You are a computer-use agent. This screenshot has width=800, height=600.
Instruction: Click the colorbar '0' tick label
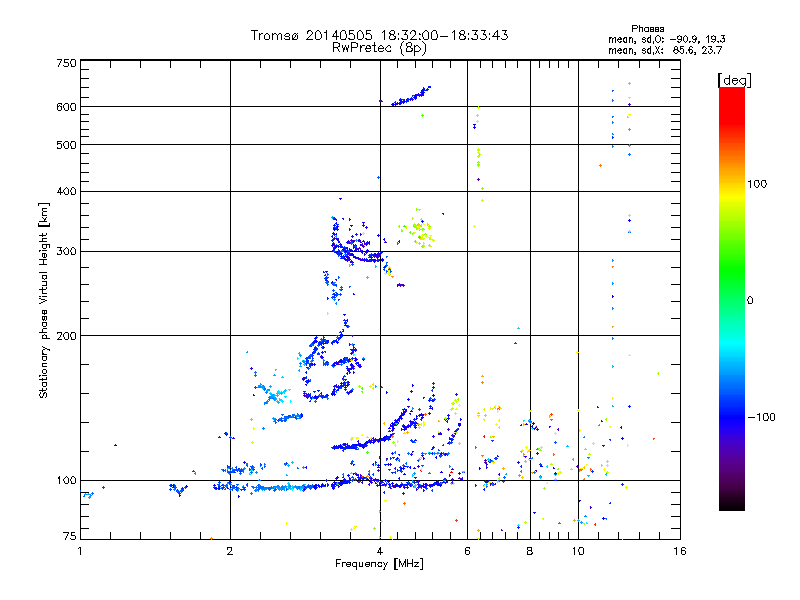pos(749,300)
